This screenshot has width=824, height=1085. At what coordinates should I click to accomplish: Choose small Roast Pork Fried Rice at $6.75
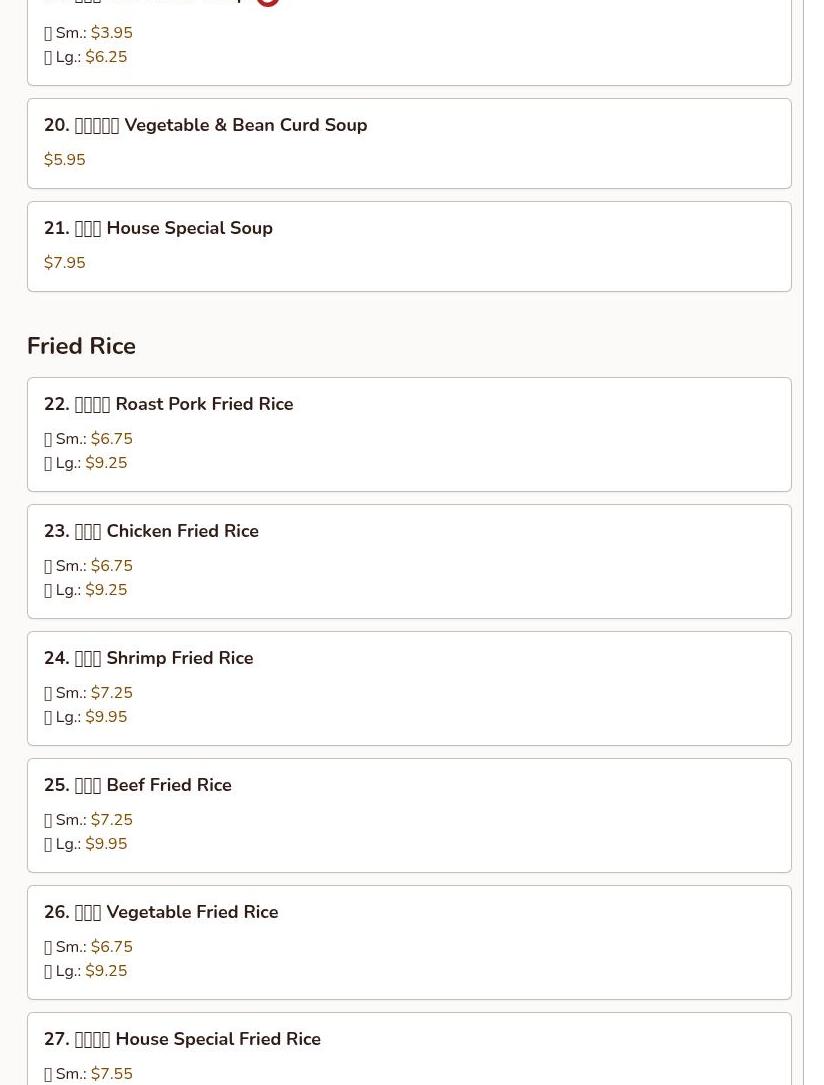pyautogui.click(x=89, y=439)
